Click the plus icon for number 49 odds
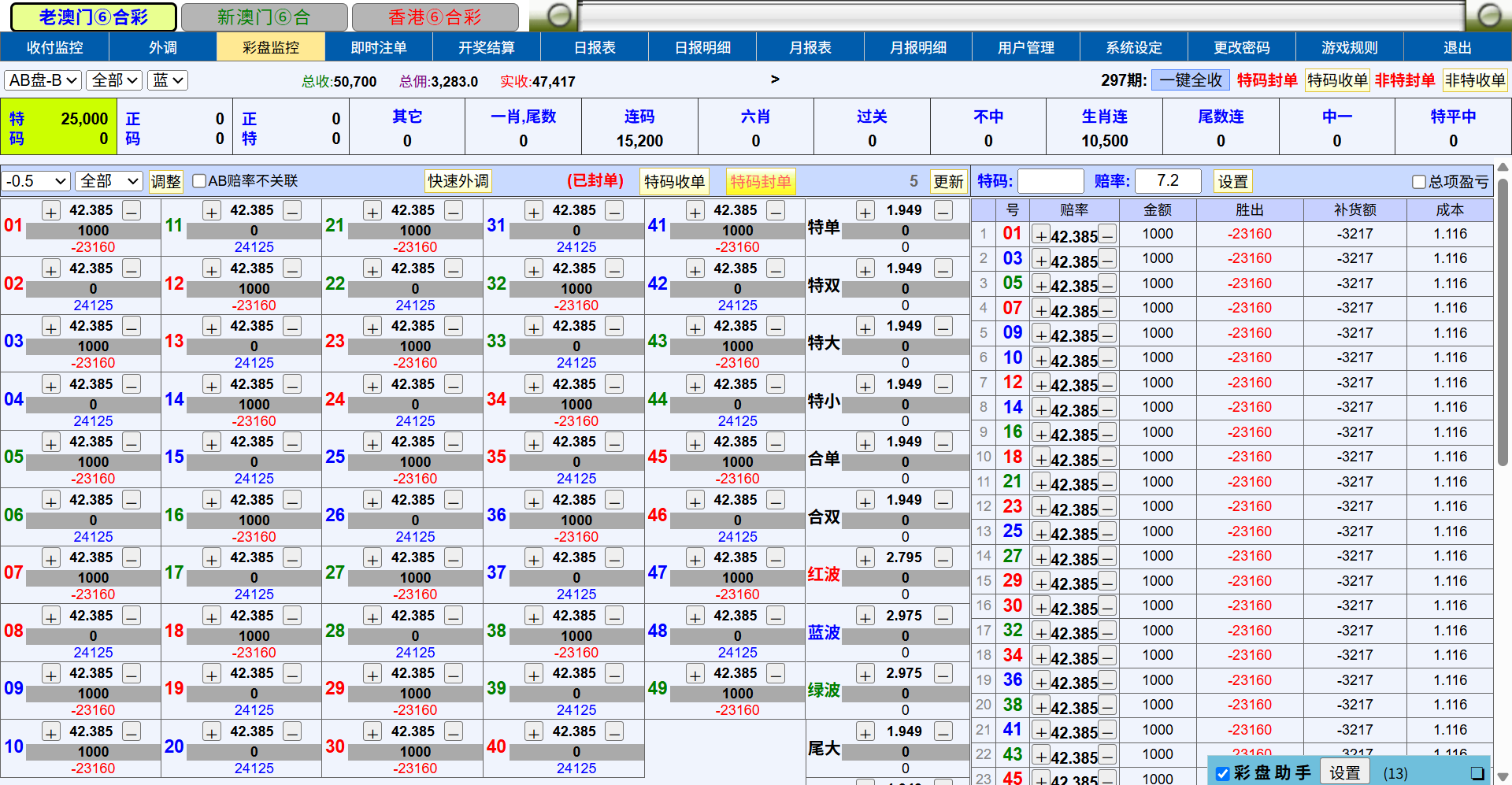This screenshot has width=1512, height=785. [x=695, y=674]
